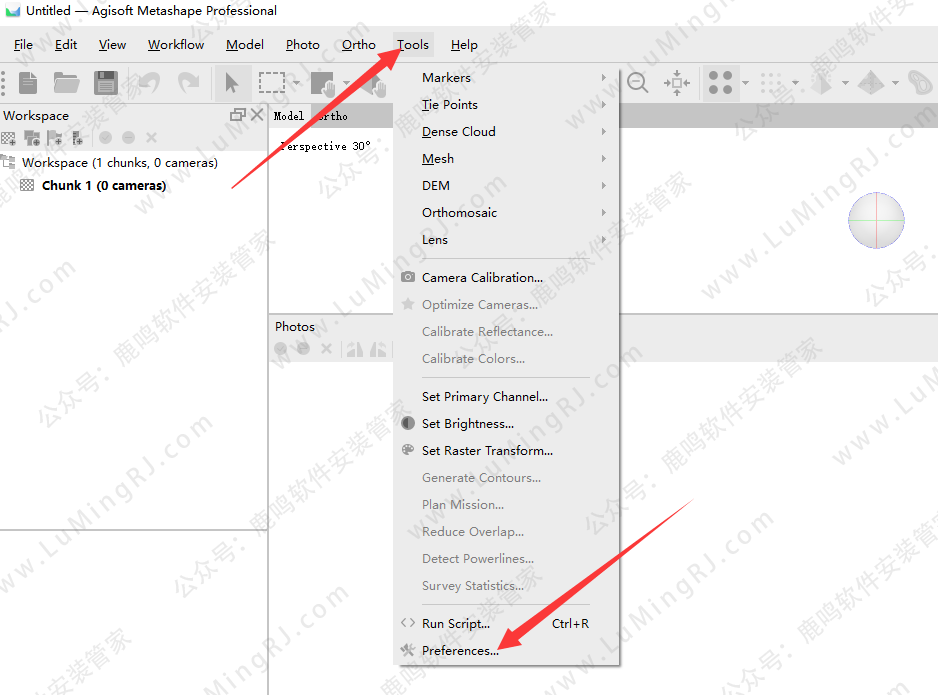
Task: Select Run Script menu item
Action: (456, 624)
